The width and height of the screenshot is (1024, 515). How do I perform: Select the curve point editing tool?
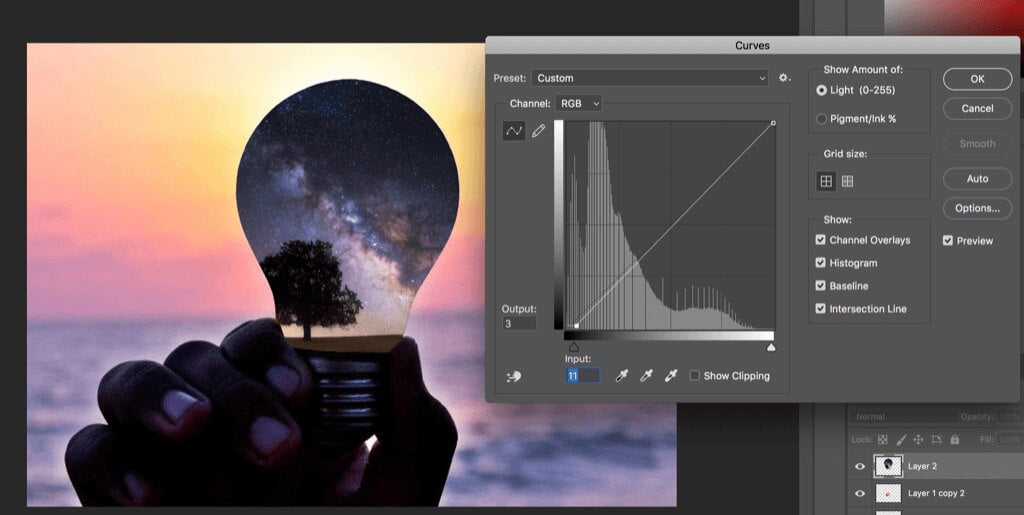click(514, 131)
